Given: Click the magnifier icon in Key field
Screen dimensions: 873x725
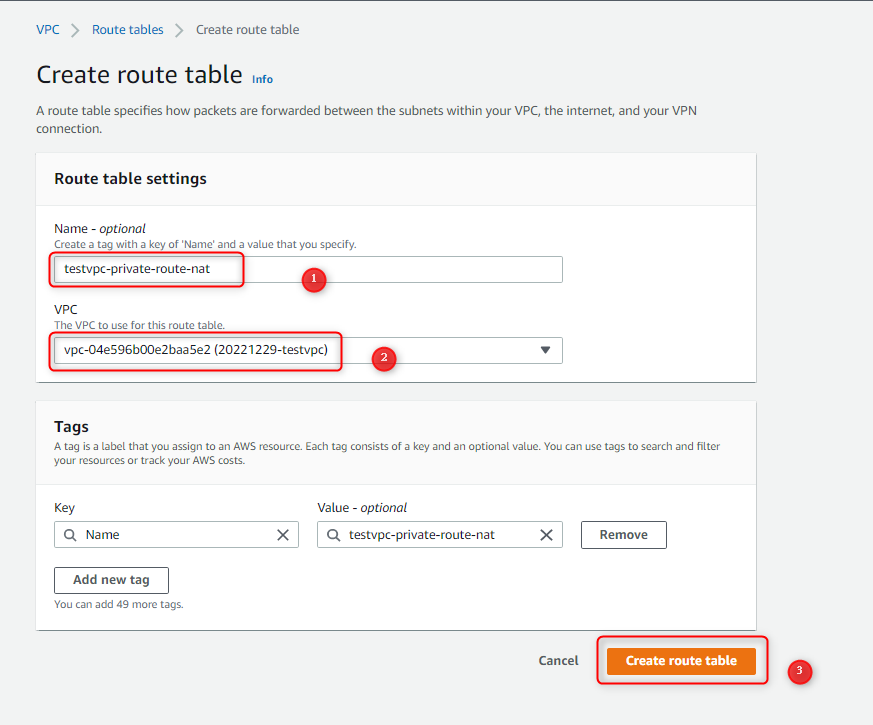Looking at the screenshot, I should pos(70,535).
